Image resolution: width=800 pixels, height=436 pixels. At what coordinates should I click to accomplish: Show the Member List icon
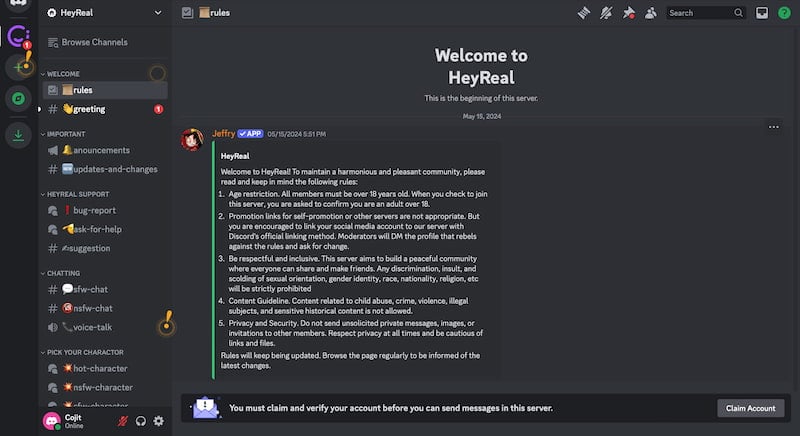[x=651, y=13]
